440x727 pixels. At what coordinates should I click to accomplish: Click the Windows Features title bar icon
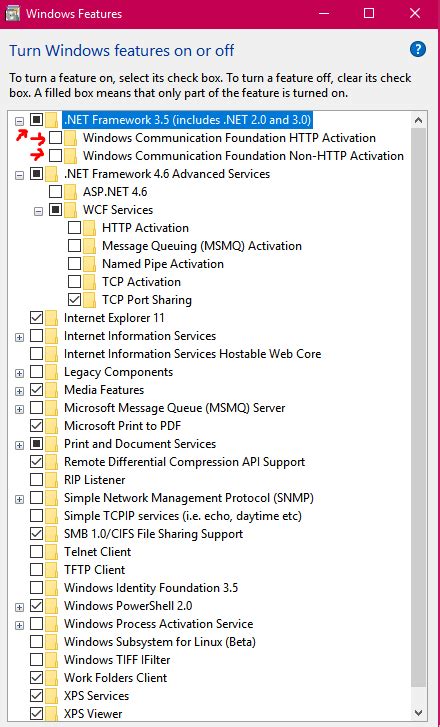click(12, 13)
